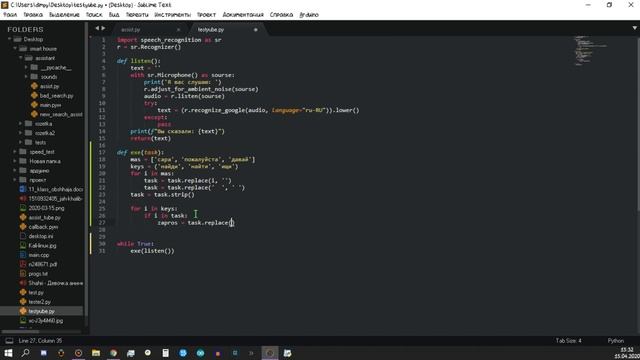Open assist.py Python file icon in sidebar

[34, 86]
